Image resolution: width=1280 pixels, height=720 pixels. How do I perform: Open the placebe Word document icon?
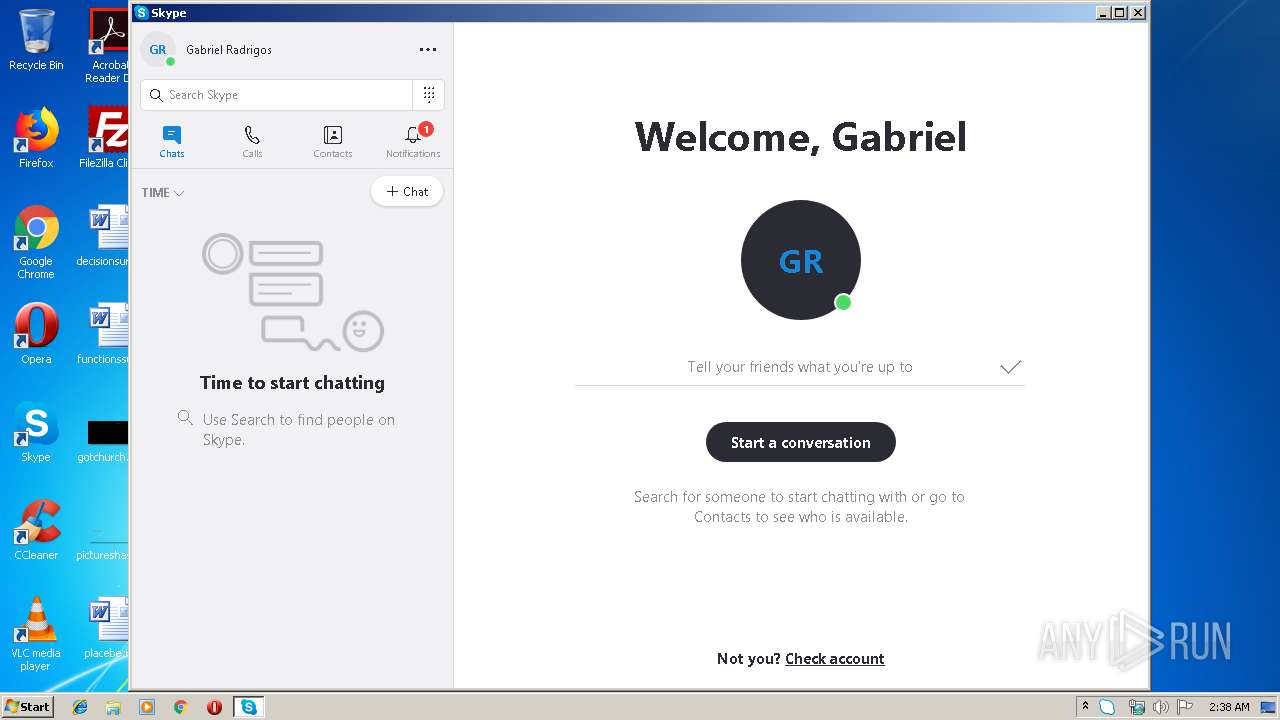(106, 628)
